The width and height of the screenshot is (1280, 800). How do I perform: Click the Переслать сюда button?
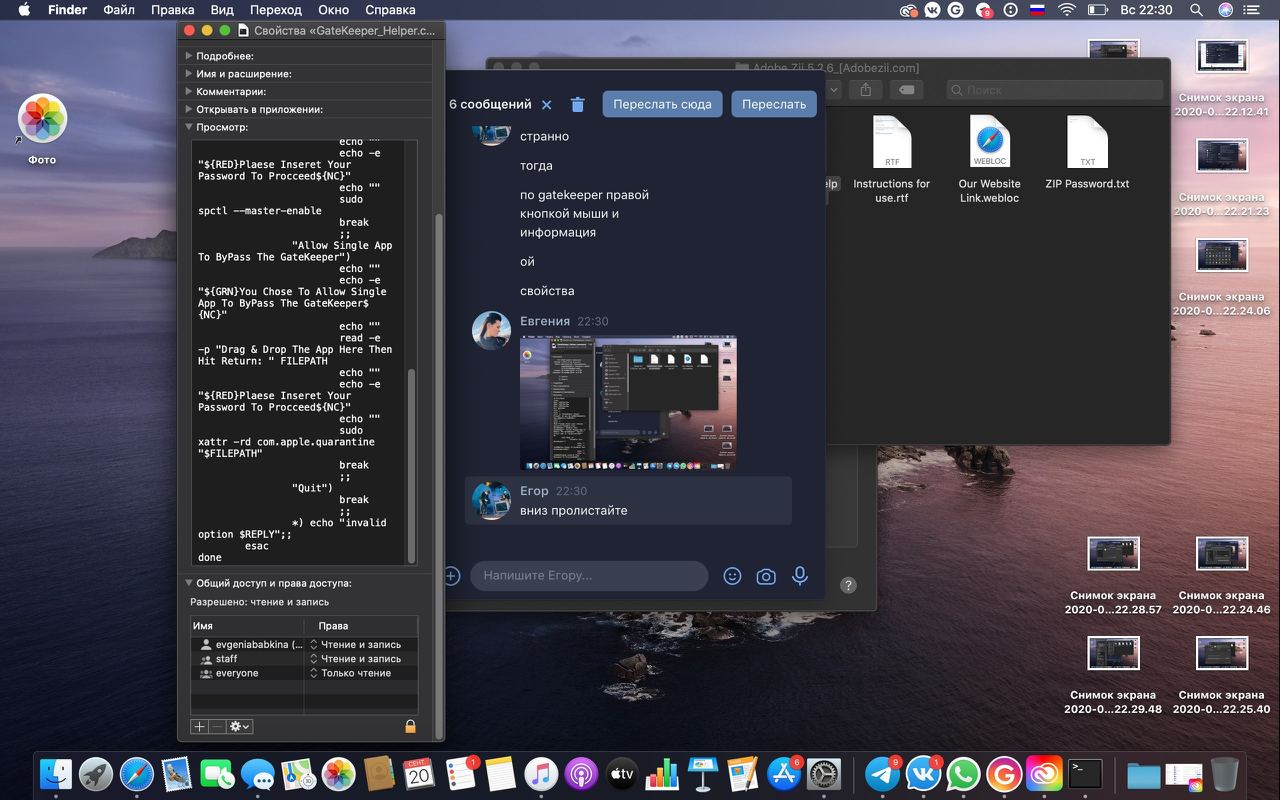coord(662,104)
